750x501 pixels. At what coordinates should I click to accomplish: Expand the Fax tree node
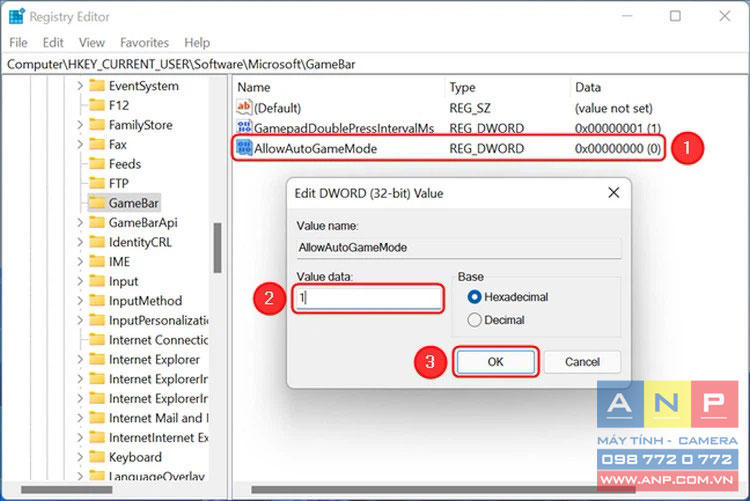tap(80, 144)
